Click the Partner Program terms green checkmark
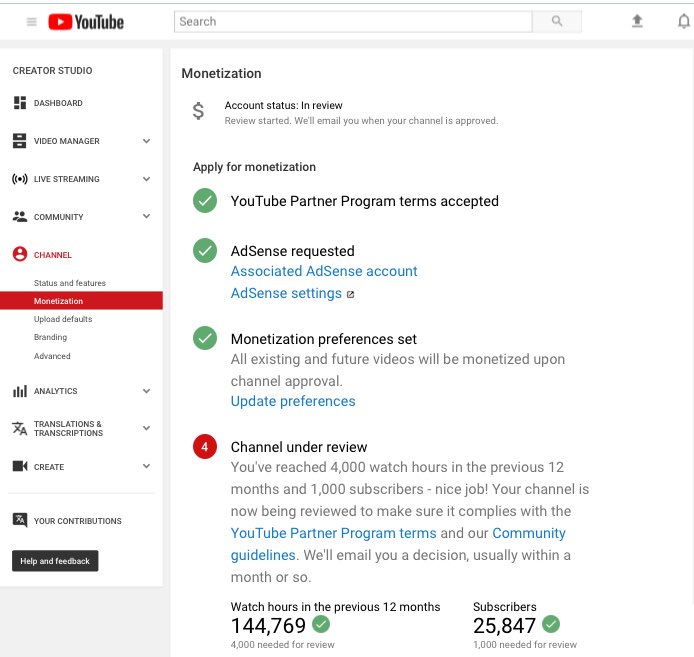The image size is (694, 657). [205, 201]
